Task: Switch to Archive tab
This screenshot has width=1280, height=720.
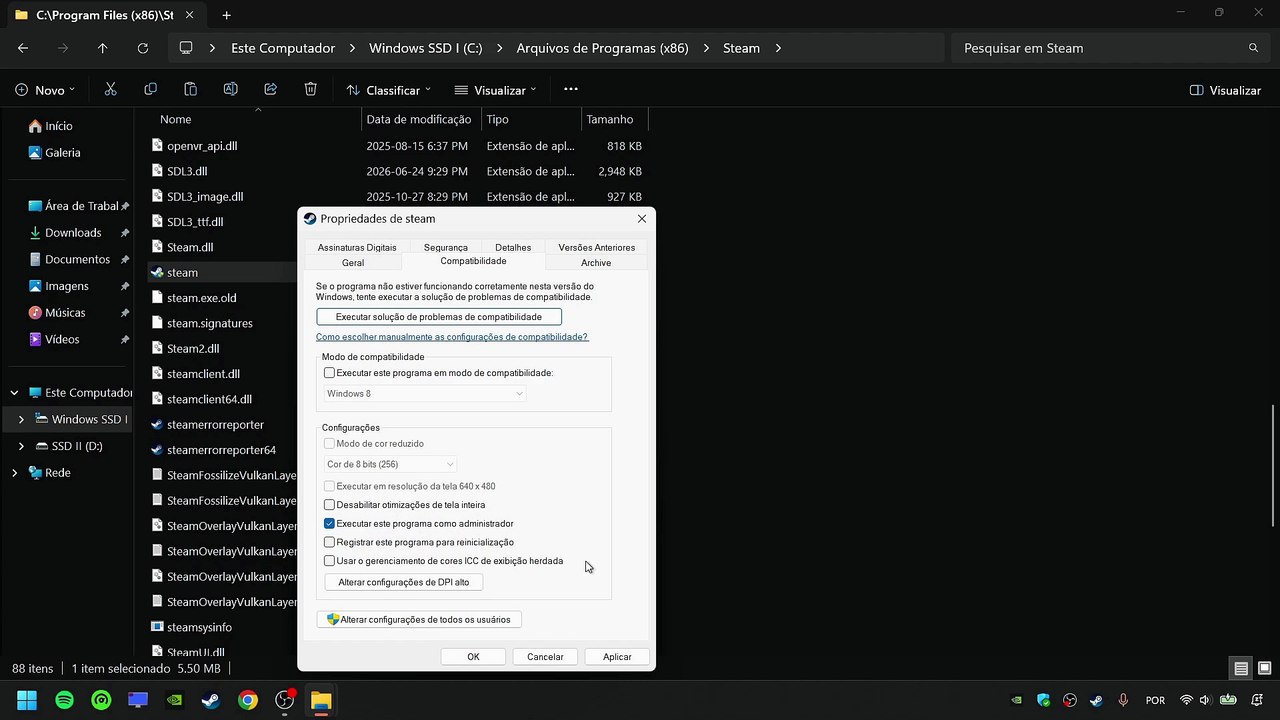Action: (x=596, y=263)
